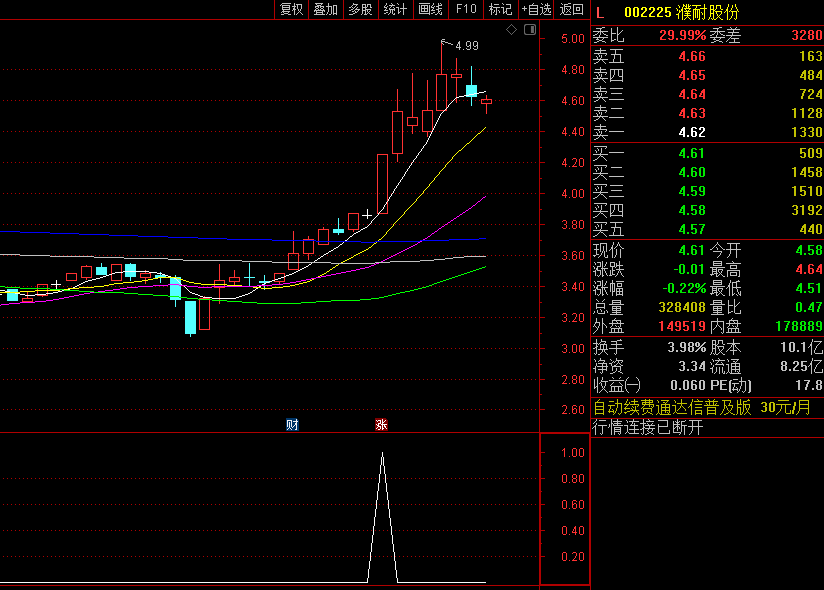Go back with the 返回 button

coord(571,9)
